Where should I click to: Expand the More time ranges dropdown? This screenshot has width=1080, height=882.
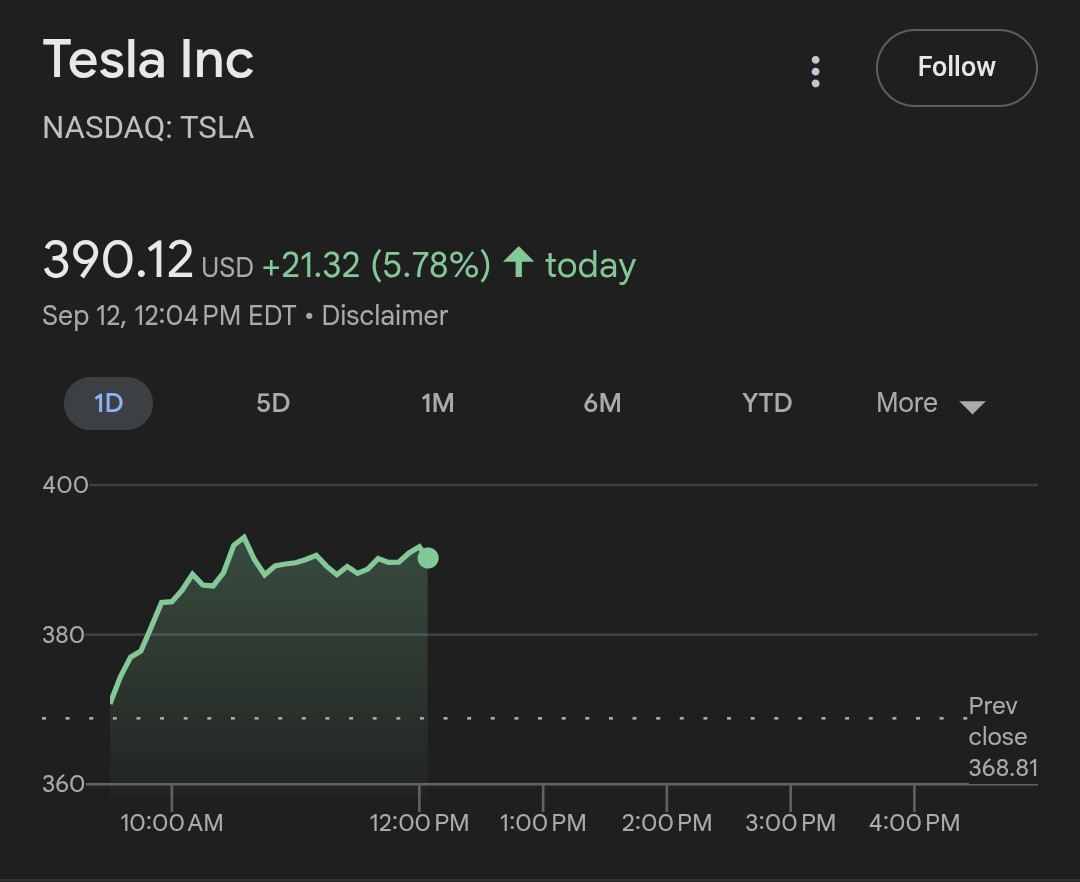(930, 403)
